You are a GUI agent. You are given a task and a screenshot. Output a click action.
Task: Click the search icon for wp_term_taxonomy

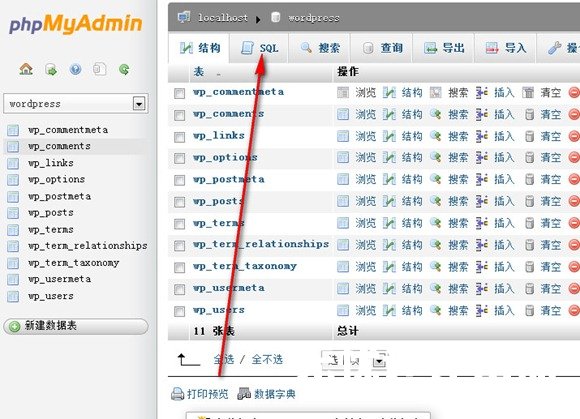(435, 267)
